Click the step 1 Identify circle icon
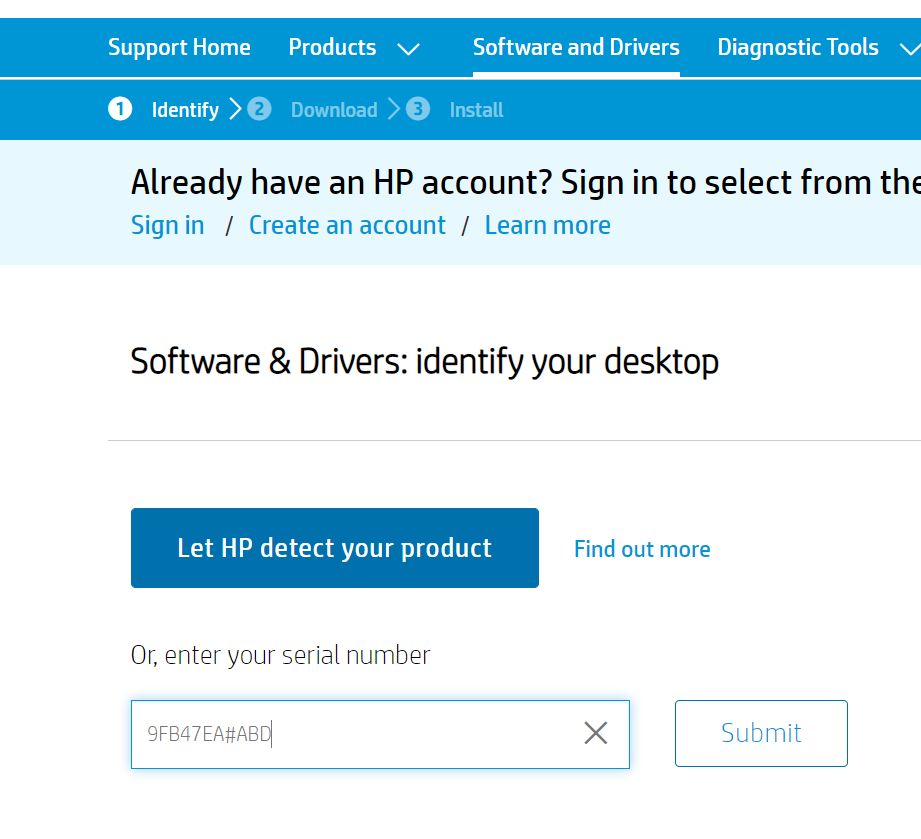Viewport: 921px width, 839px height. point(120,109)
